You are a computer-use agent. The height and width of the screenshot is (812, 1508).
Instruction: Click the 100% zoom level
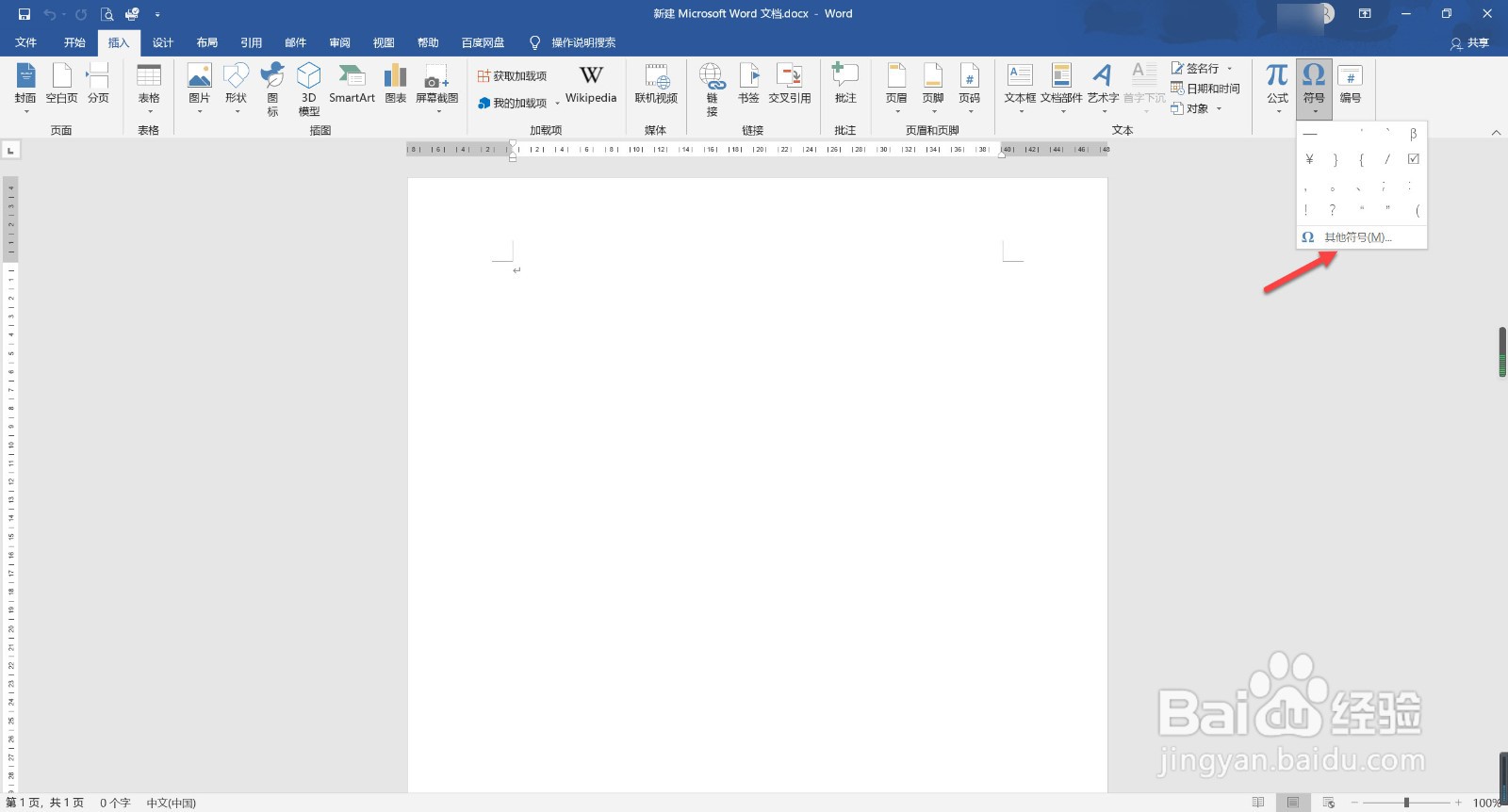click(x=1487, y=803)
